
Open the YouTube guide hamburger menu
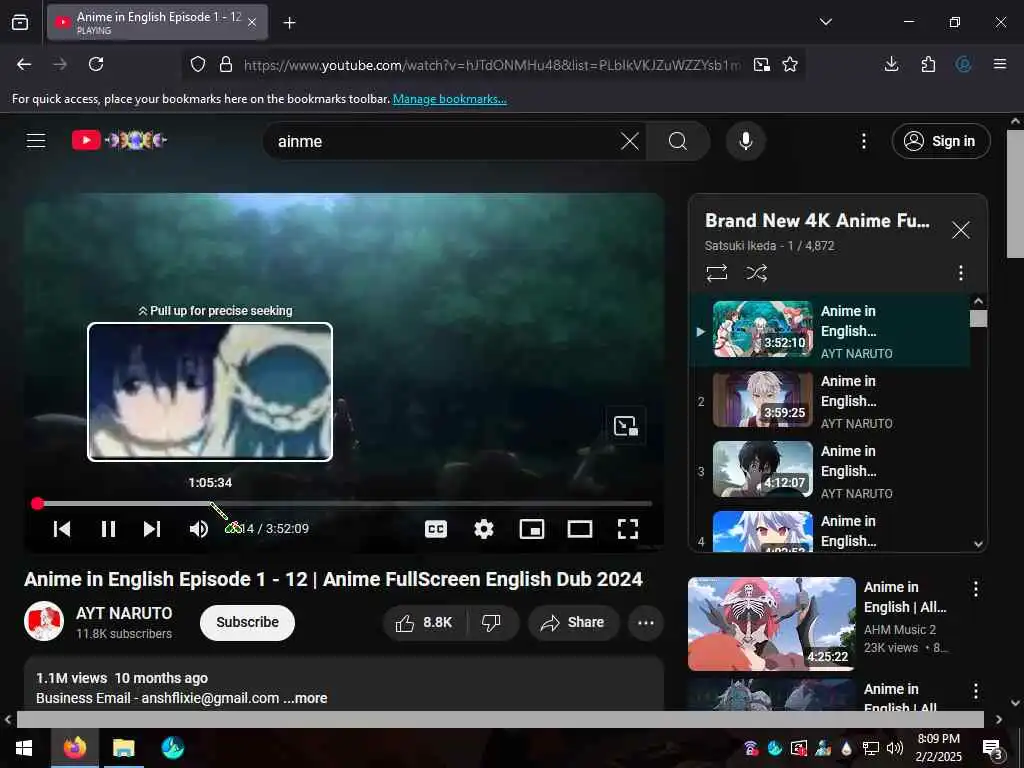point(36,140)
